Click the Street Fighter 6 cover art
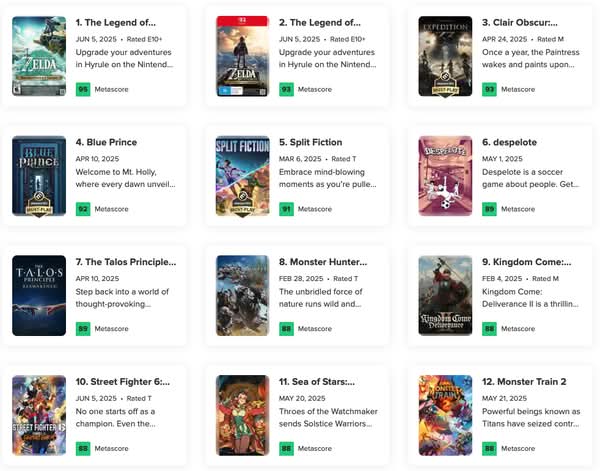This screenshot has width=600, height=471. click(39, 416)
